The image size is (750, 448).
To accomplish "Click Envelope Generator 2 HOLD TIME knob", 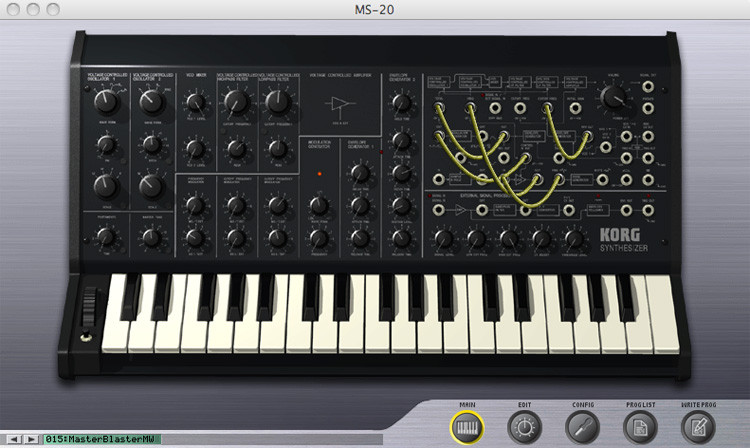I will (402, 102).
